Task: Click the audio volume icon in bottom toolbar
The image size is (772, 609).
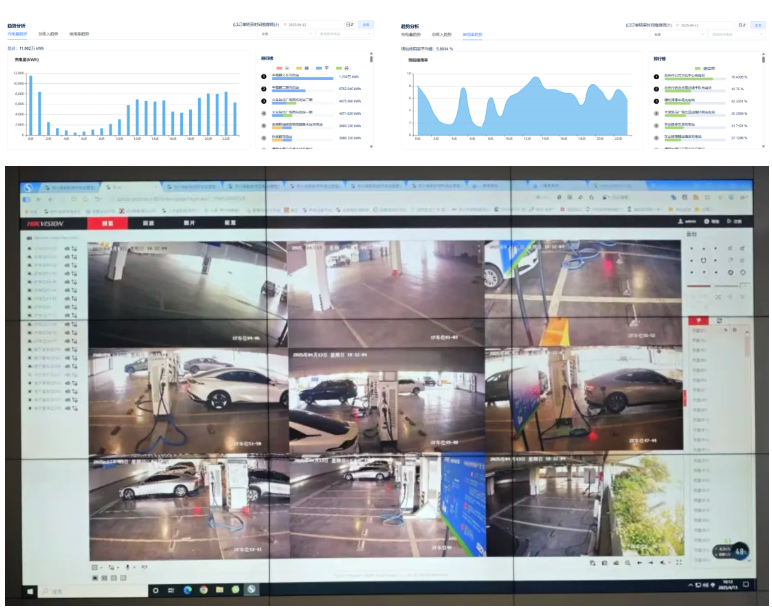Action: [x=664, y=562]
